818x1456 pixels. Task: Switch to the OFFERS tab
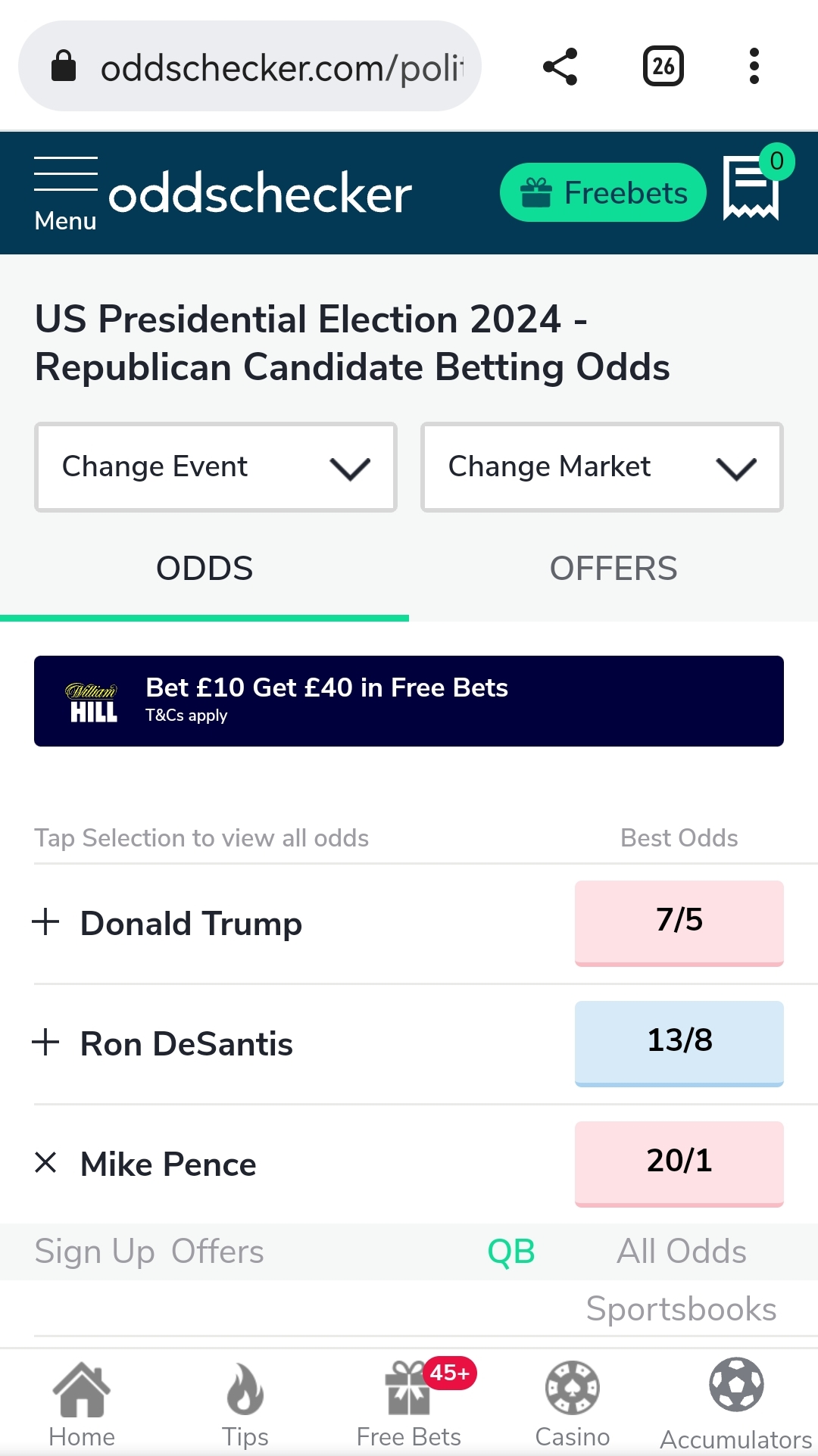pos(613,569)
